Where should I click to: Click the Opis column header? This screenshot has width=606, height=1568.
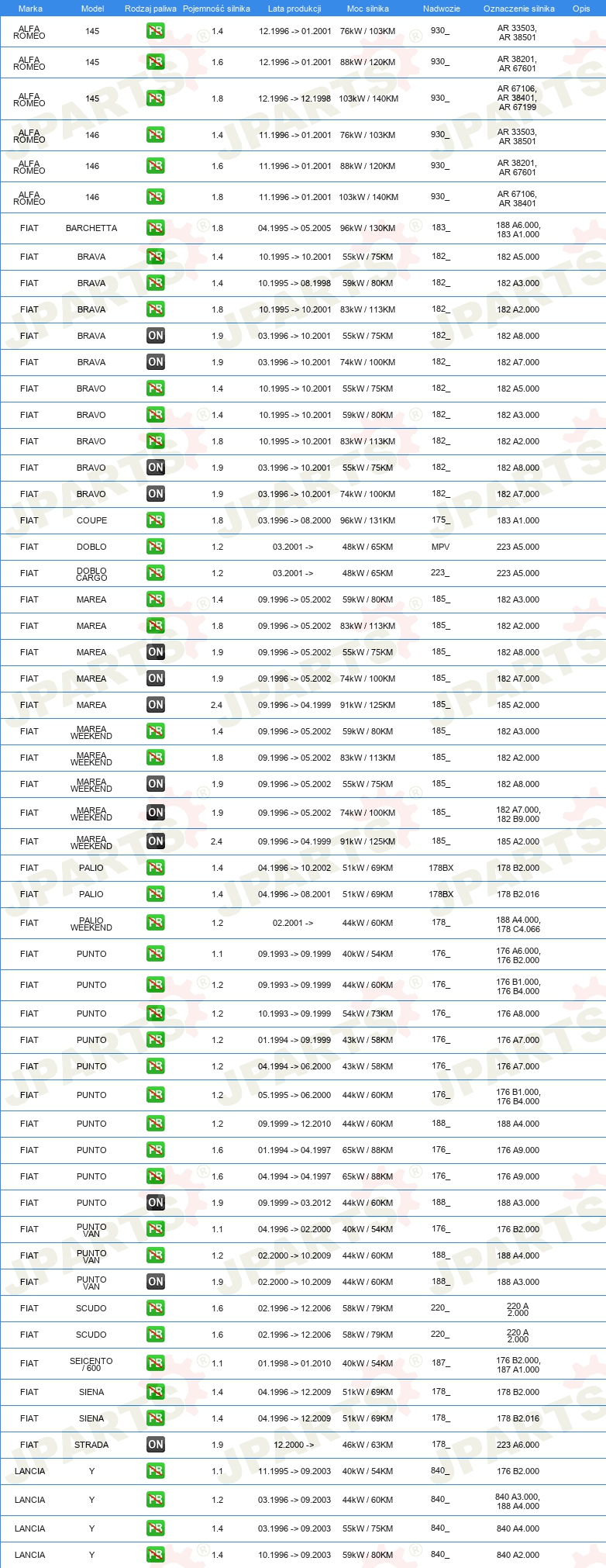581,9
